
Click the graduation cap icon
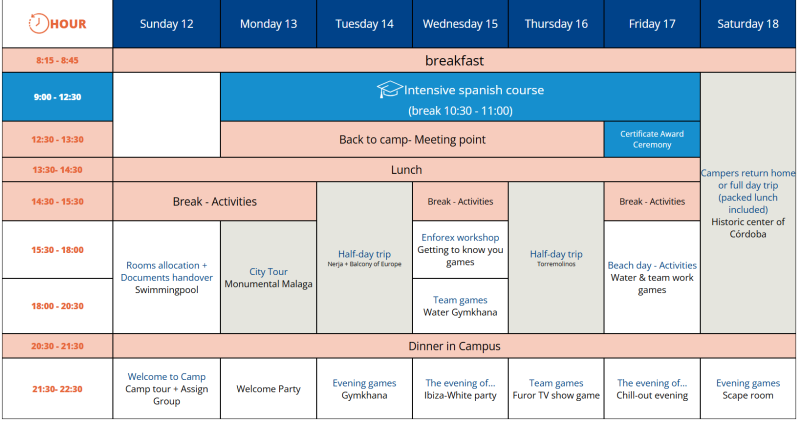389,90
